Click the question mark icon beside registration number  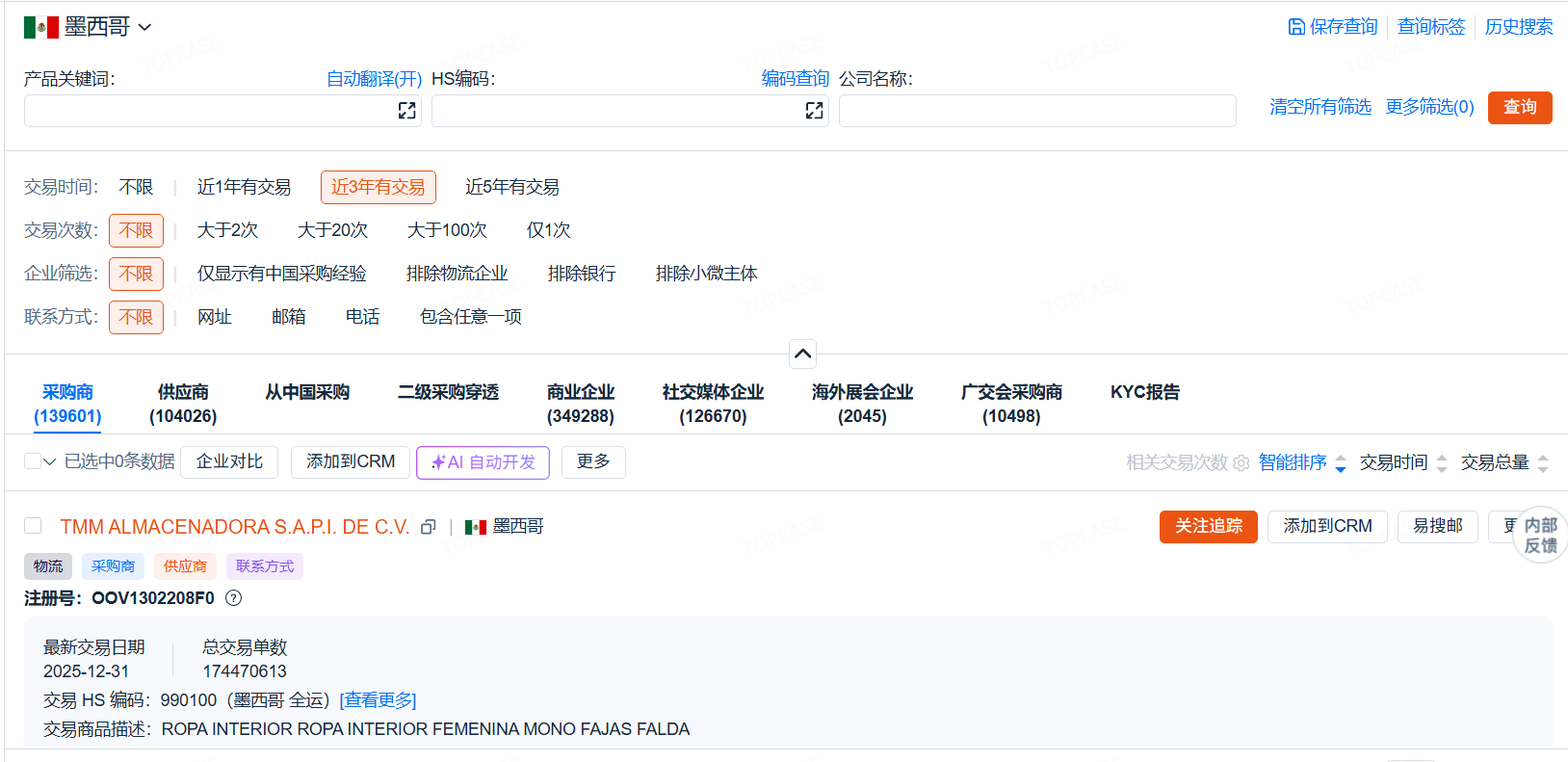click(x=233, y=598)
